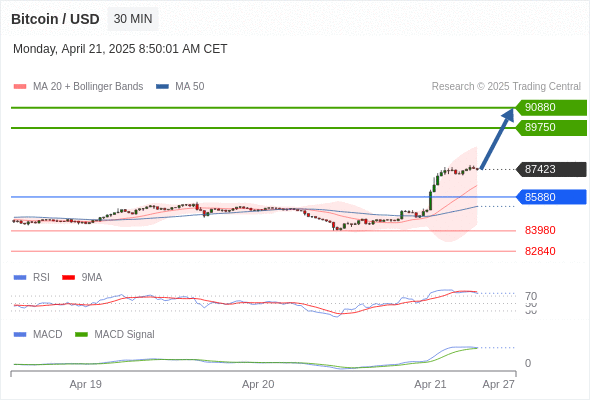Click the Research Trading Central copyright text
The width and height of the screenshot is (590, 400).
pos(506,87)
